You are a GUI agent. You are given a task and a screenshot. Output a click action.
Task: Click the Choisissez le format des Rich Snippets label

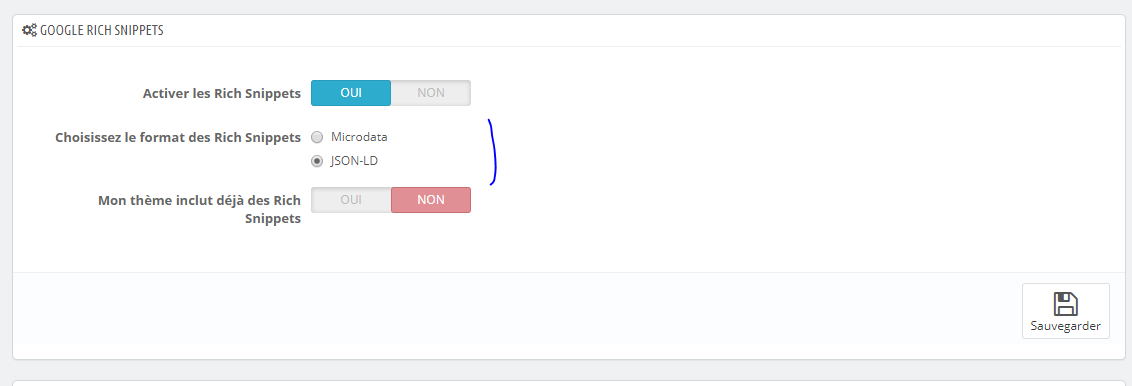coord(178,137)
